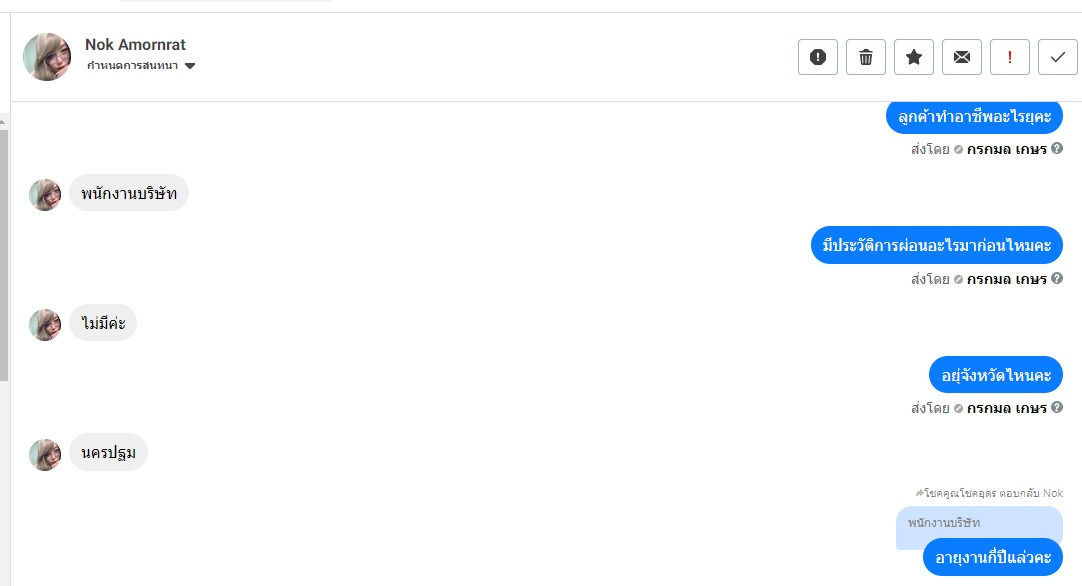Click the spam report octagon icon
1082x586 pixels.
[817, 57]
